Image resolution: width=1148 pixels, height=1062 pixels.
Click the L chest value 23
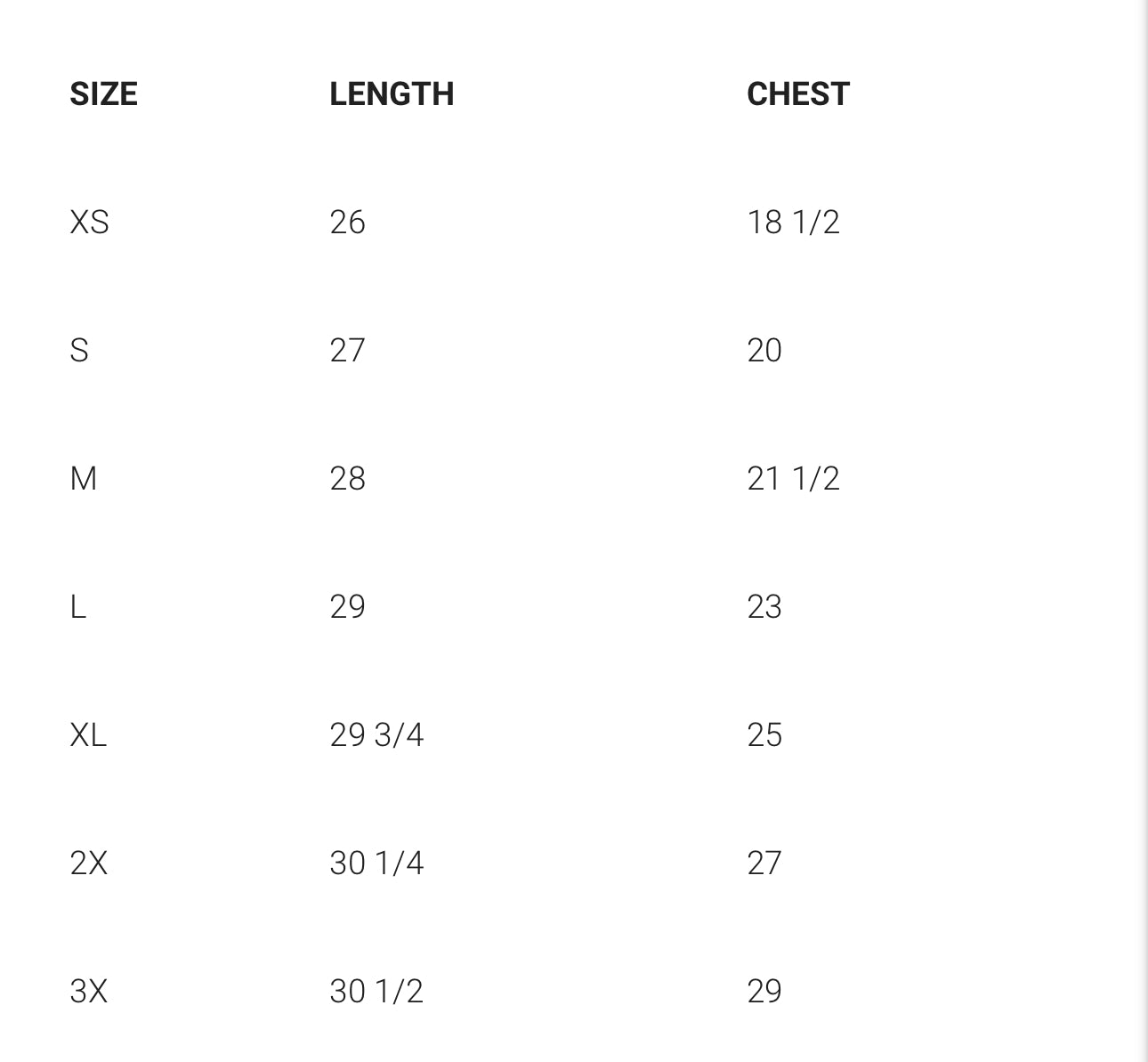click(764, 606)
